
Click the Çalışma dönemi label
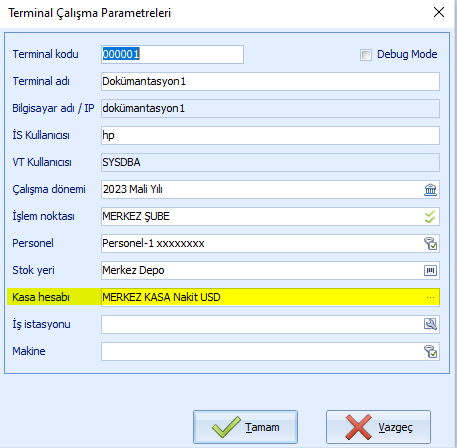(x=49, y=189)
